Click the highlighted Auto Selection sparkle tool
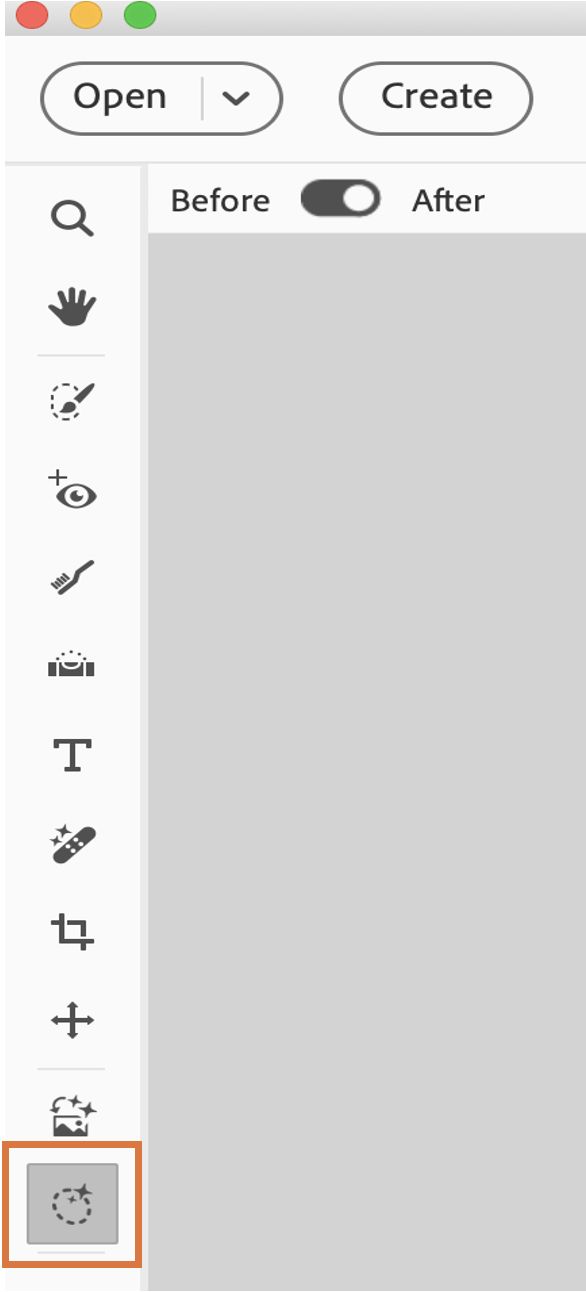 coord(72,1203)
